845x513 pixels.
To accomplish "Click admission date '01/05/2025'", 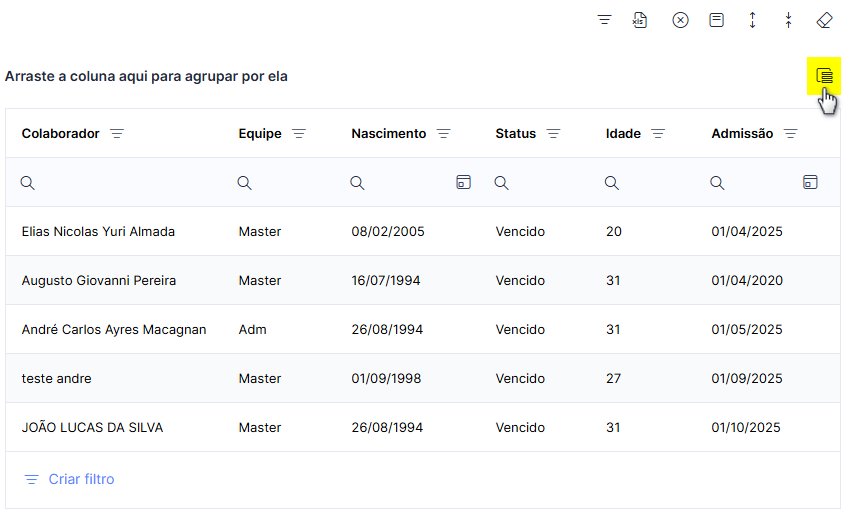I will (747, 330).
